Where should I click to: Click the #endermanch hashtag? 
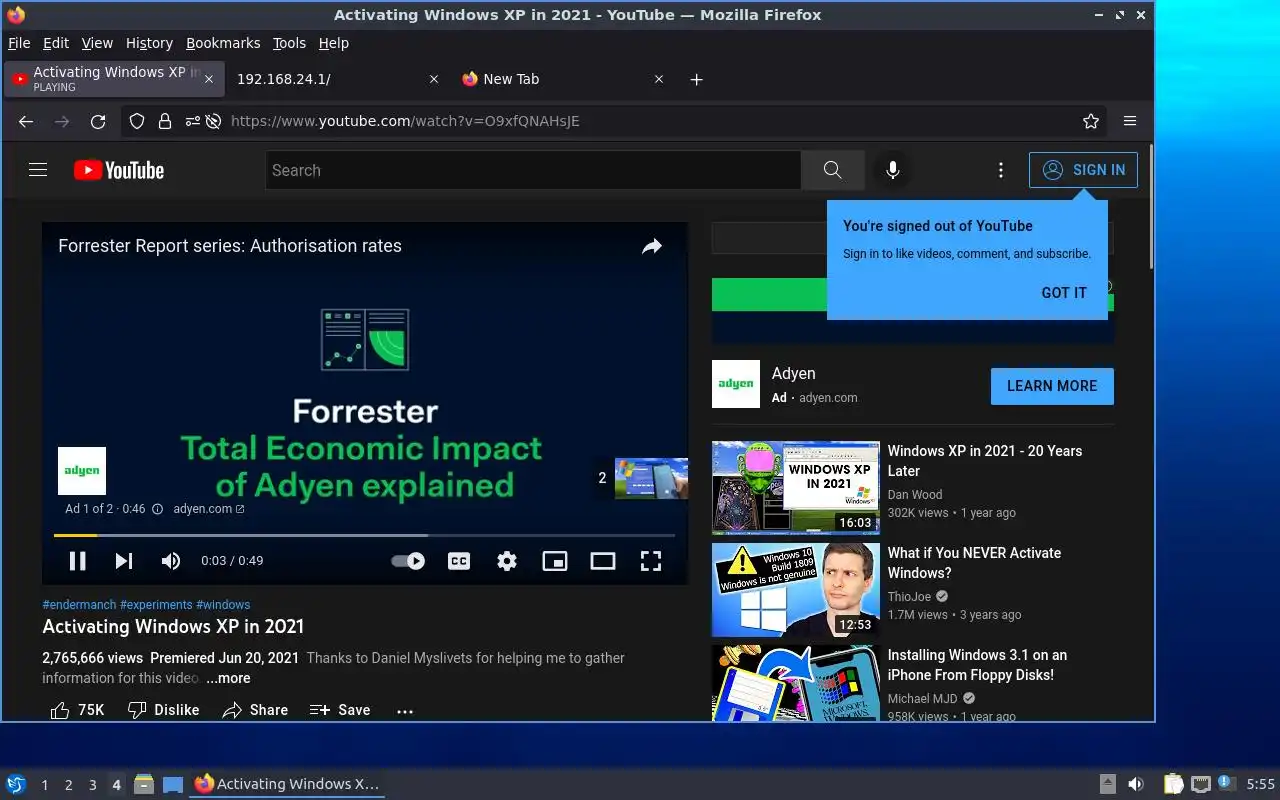tap(79, 605)
